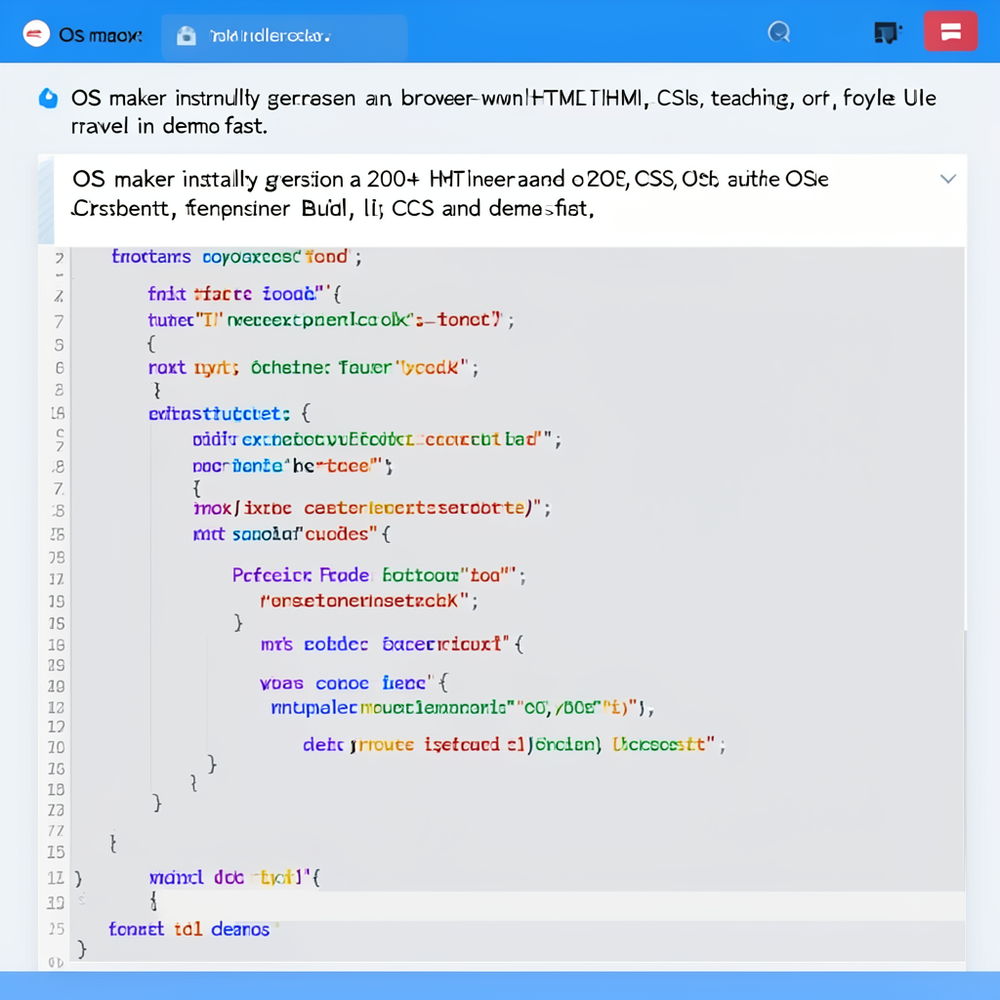Click the last code line 'fonaet tal deanos'
This screenshot has width=1000, height=1000.
tap(189, 929)
